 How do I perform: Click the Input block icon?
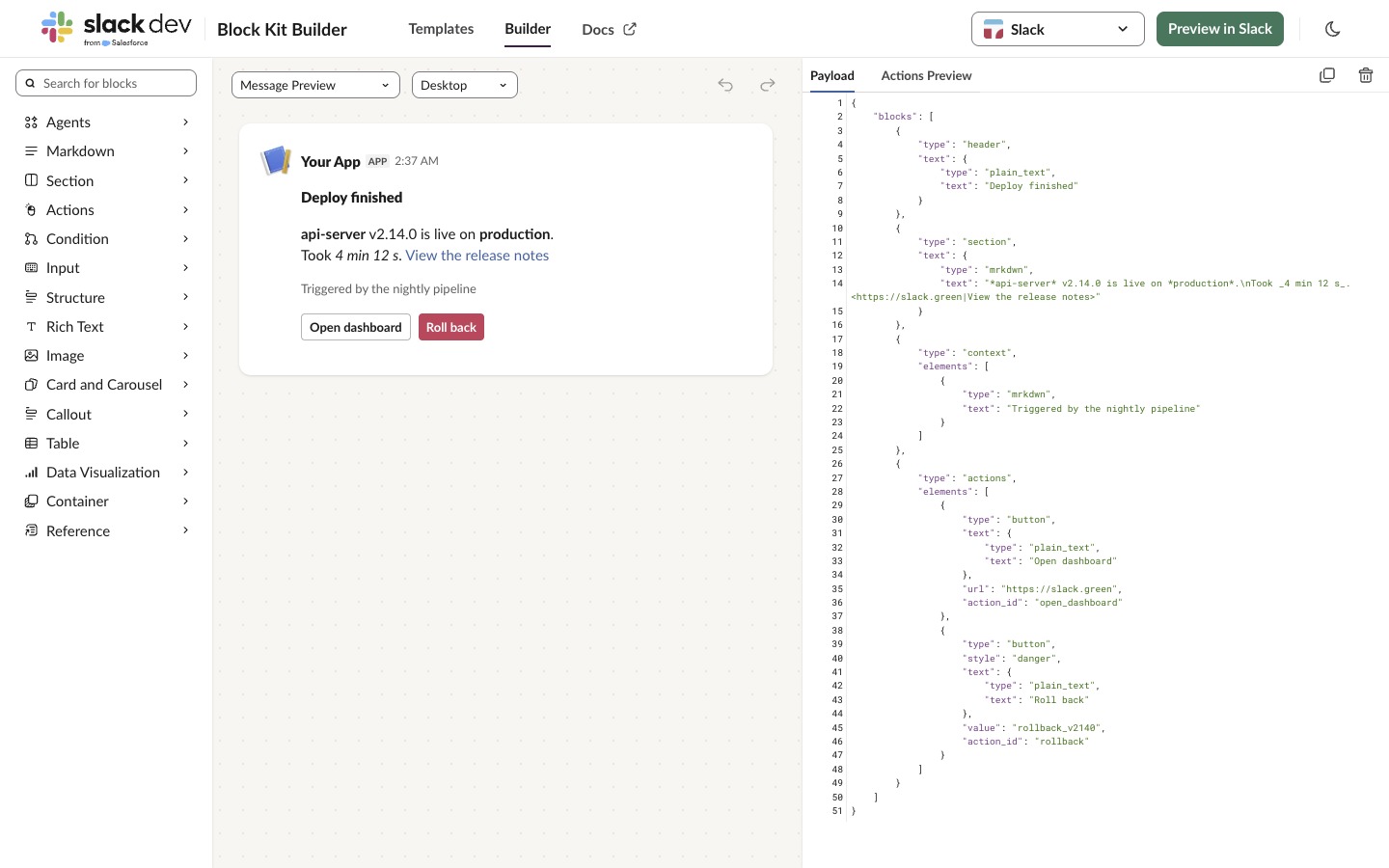click(x=31, y=268)
